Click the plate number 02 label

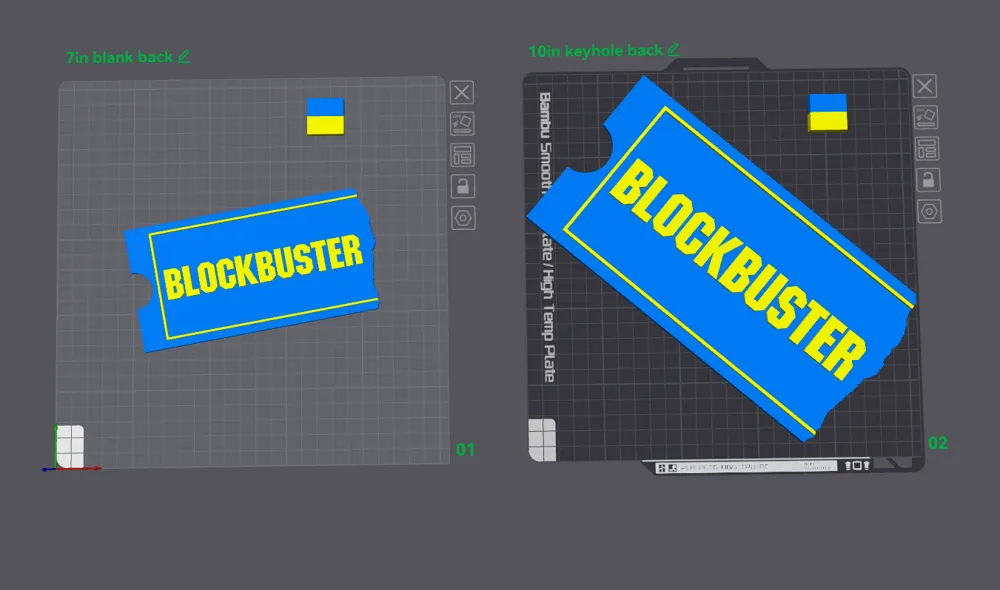pos(938,443)
